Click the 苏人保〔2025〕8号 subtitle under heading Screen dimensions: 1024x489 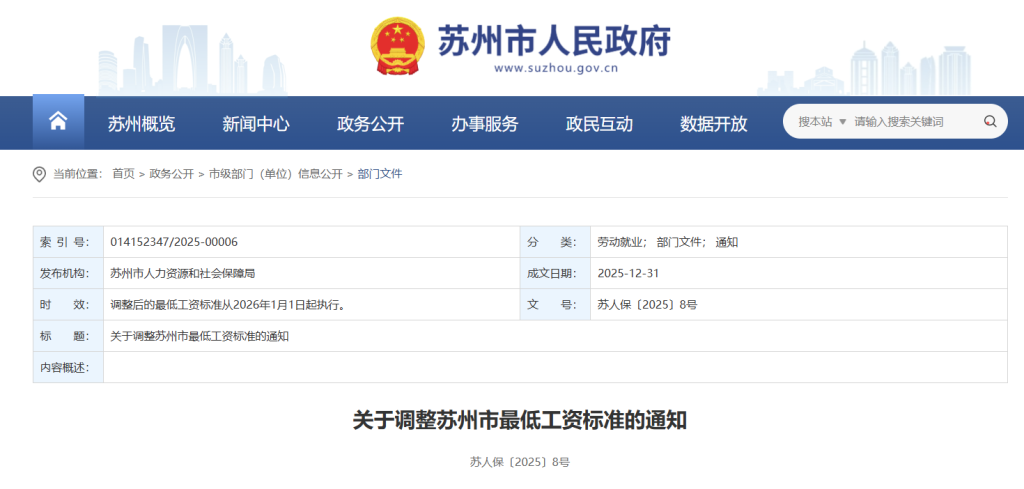point(520,462)
